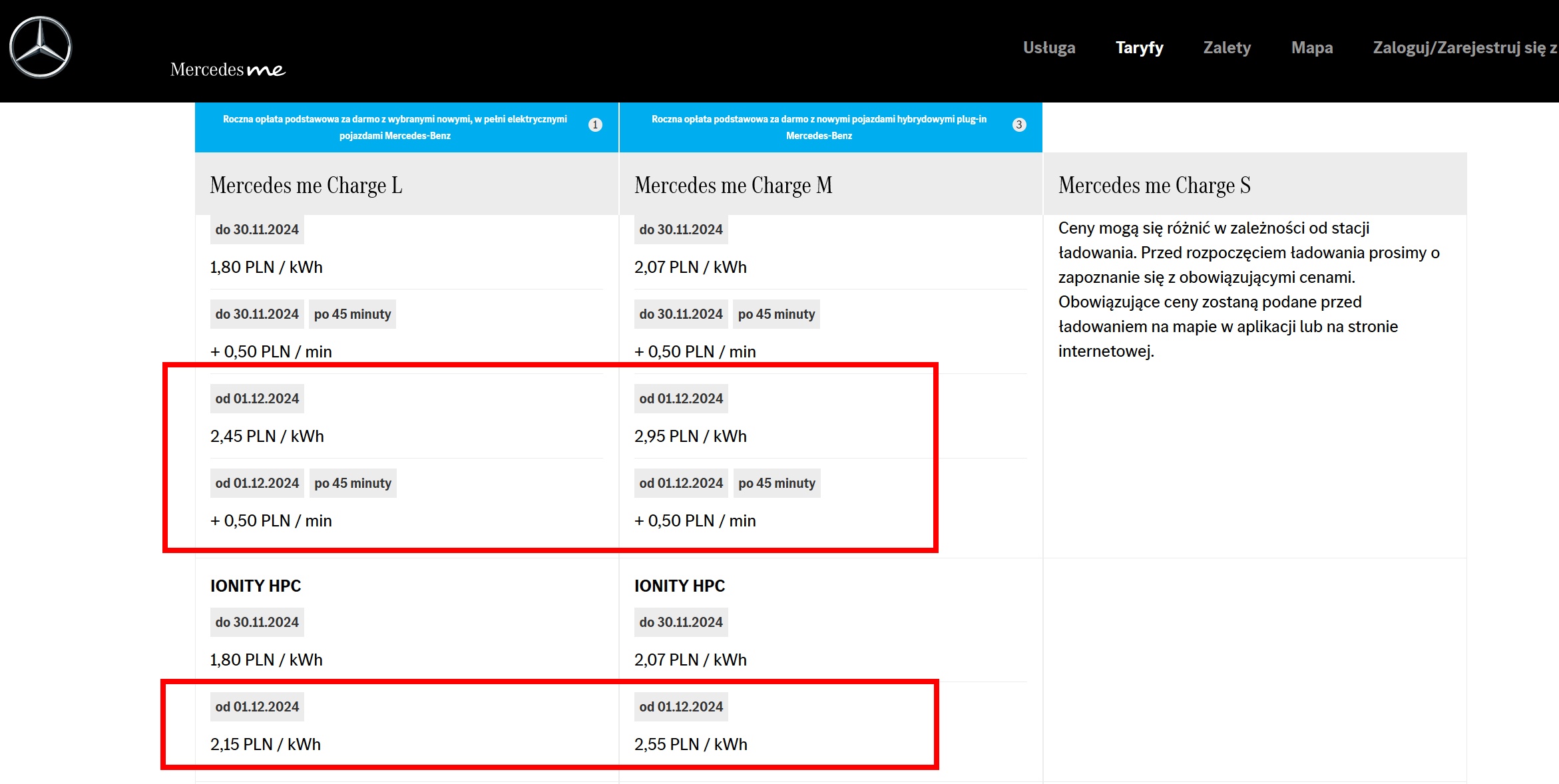Click 'od 01.12.2024' tag above 2,55 PLN price
This screenshot has height=784, width=1559.
(681, 707)
